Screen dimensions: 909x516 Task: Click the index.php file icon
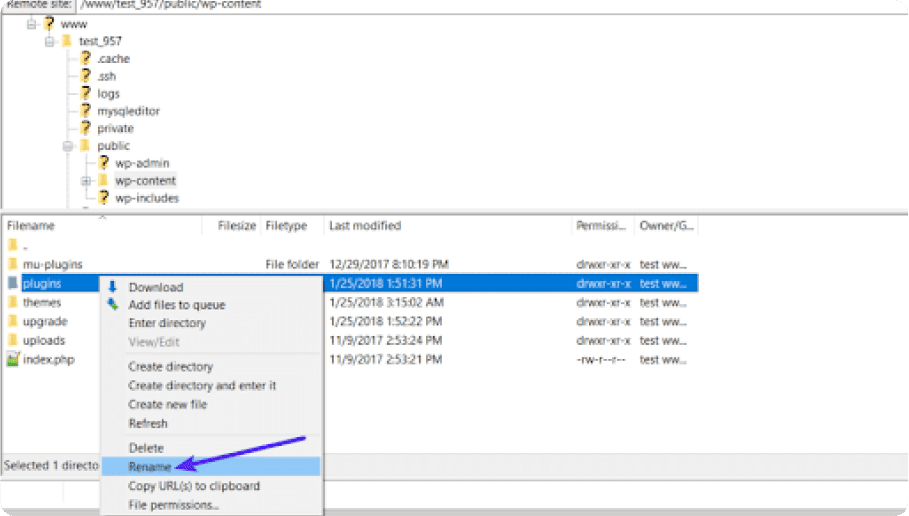pyautogui.click(x=13, y=359)
